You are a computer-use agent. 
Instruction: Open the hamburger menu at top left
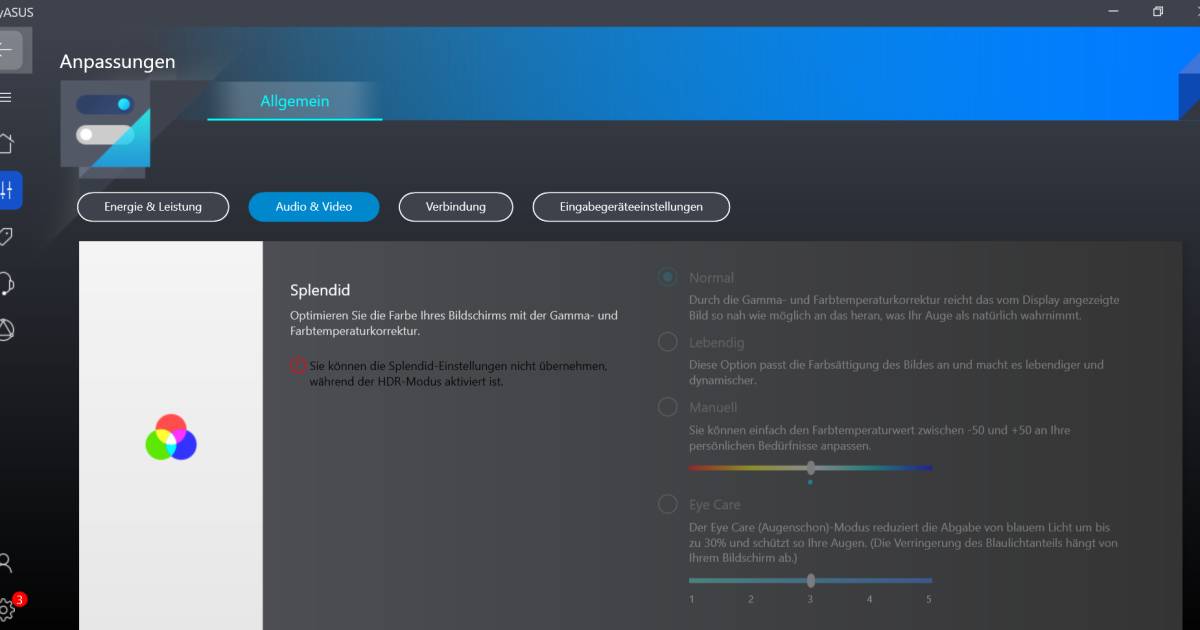[9, 97]
